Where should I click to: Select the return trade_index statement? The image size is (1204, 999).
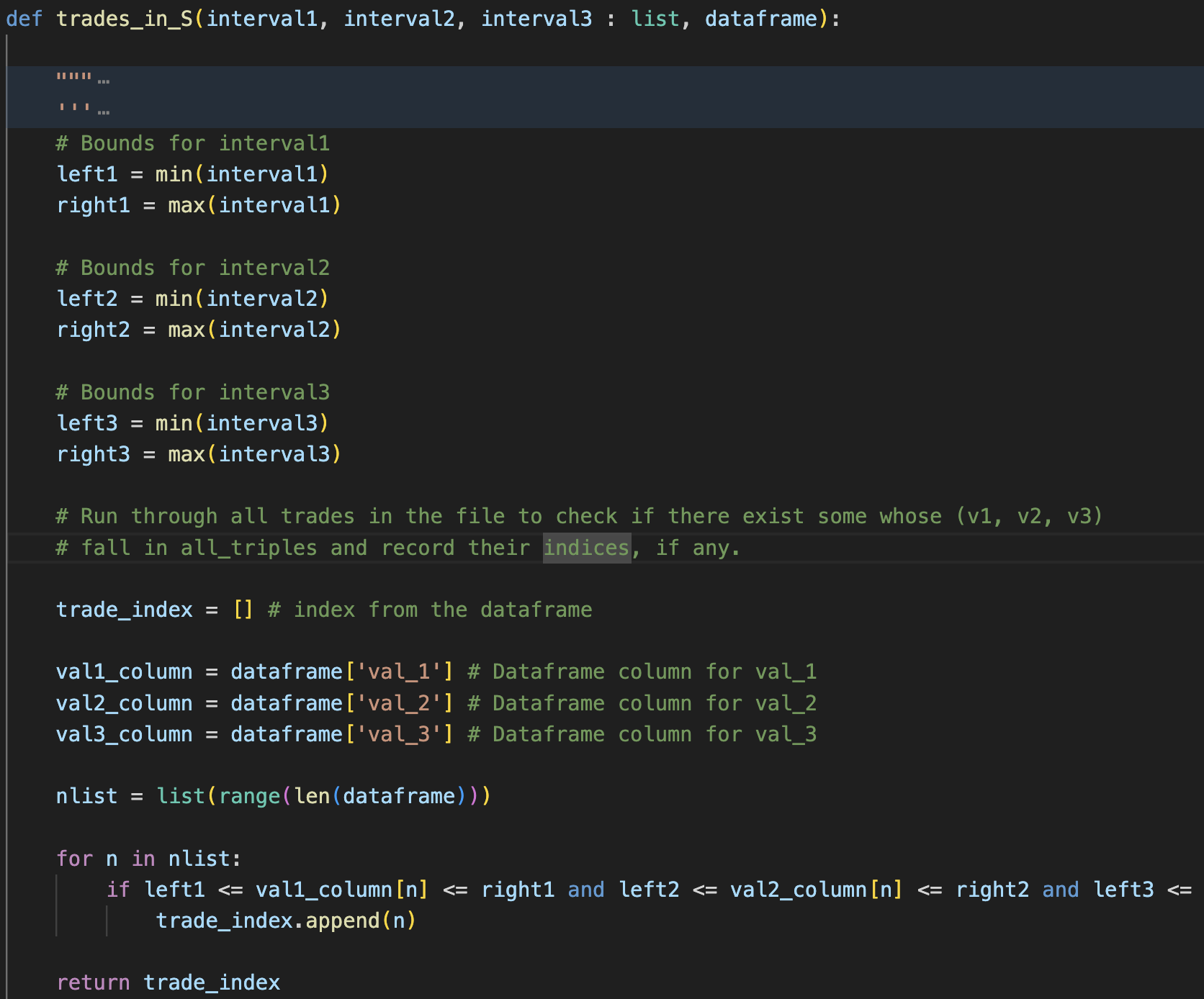[x=169, y=982]
